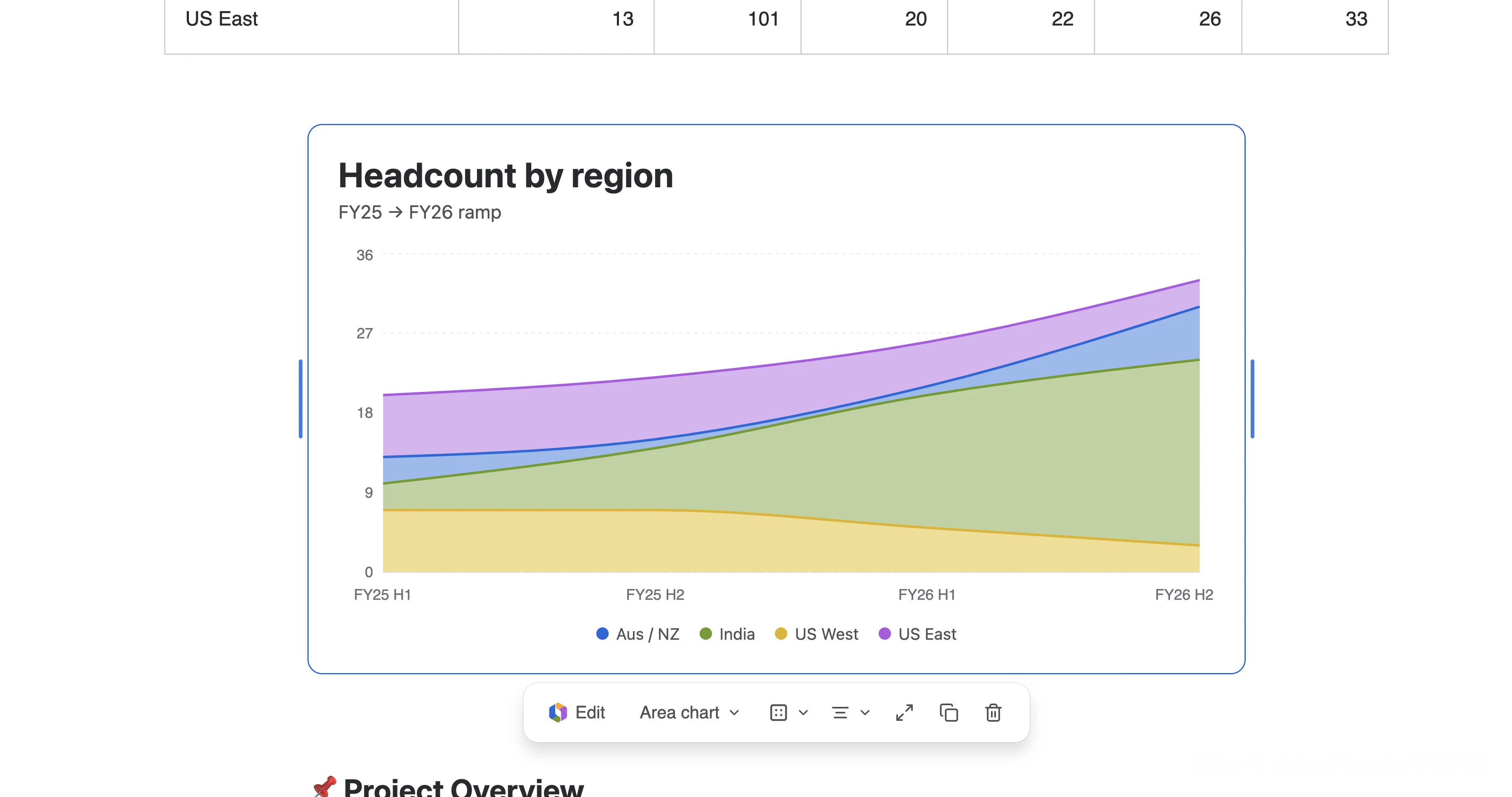Viewport: 1512px width, 797px height.
Task: Click the 'FY26 H2' x-axis label
Action: pyautogui.click(x=1184, y=594)
